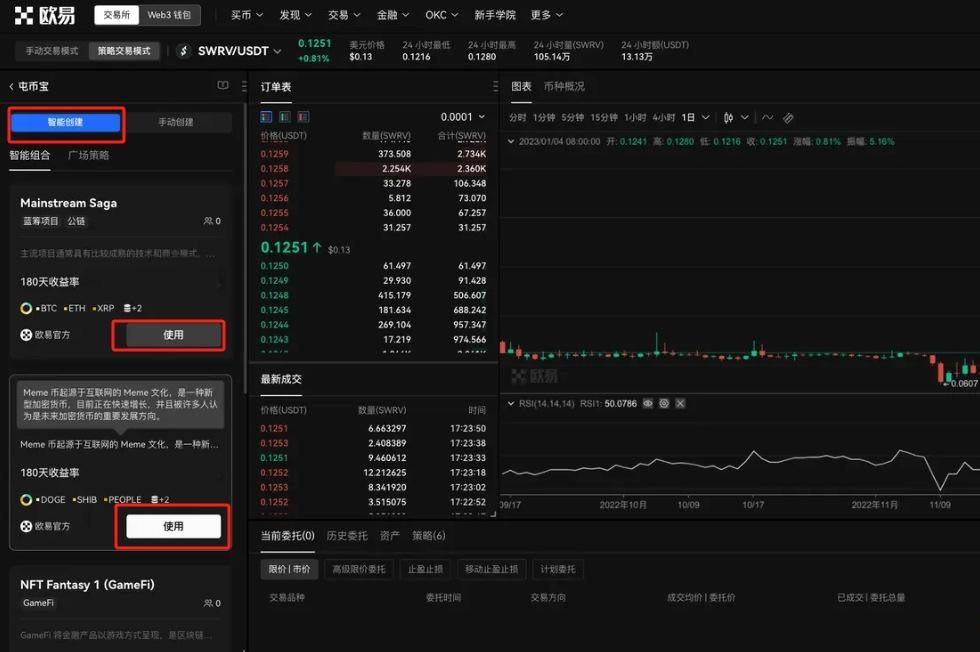Click the attachment icon next to the curve tool
Screen dimensions: 980x652
[788, 118]
